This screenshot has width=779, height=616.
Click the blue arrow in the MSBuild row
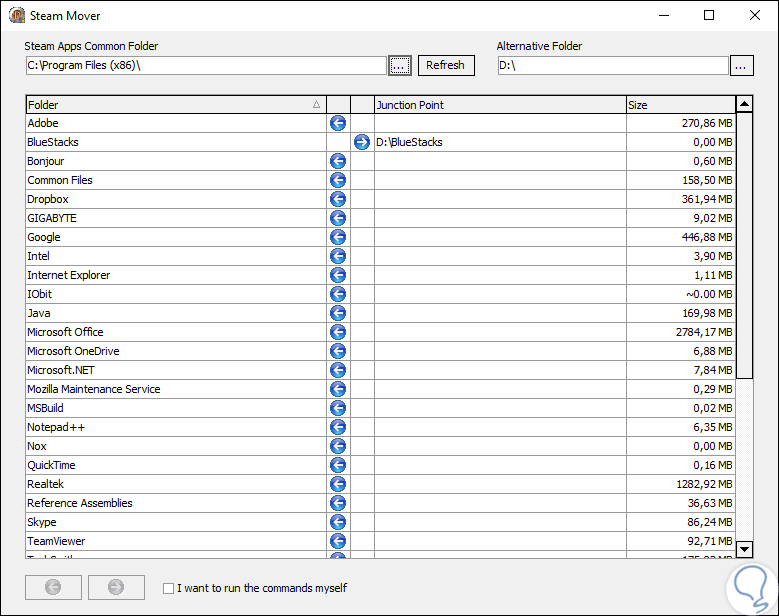point(338,408)
